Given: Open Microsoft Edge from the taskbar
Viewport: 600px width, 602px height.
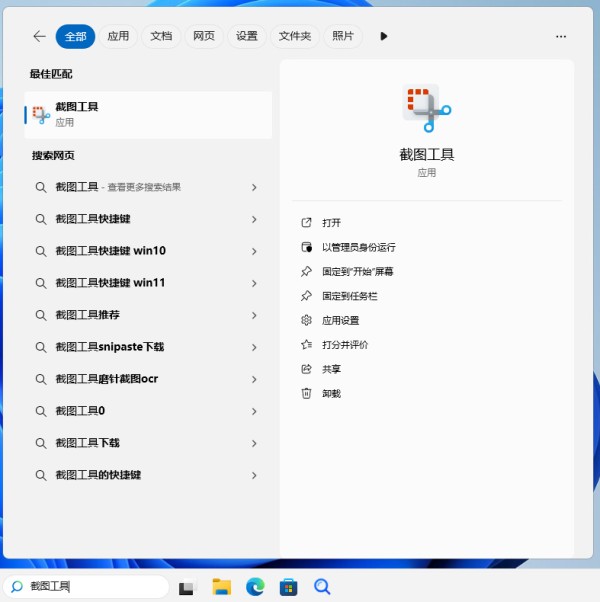Looking at the screenshot, I should (255, 587).
